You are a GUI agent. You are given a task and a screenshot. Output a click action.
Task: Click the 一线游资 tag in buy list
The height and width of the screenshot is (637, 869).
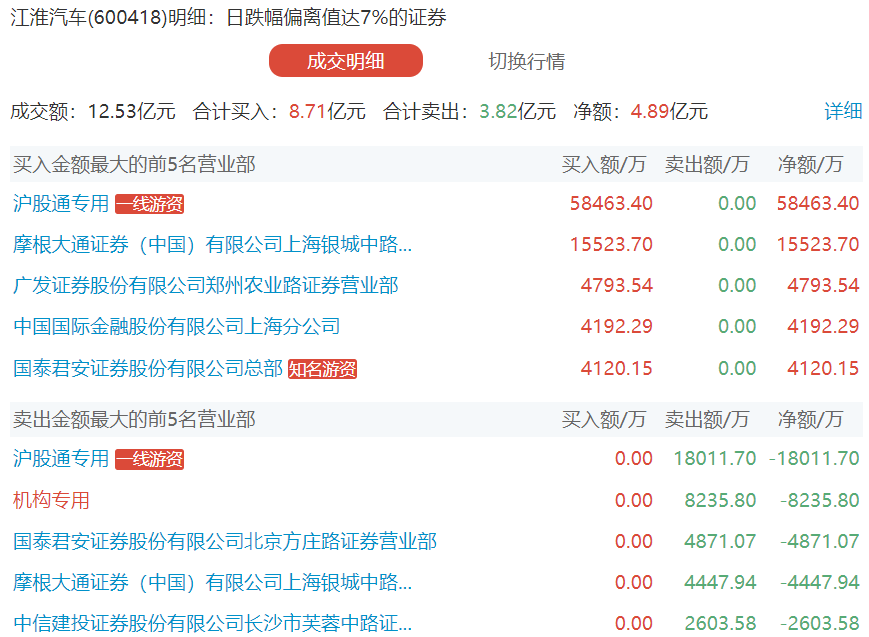(150, 204)
